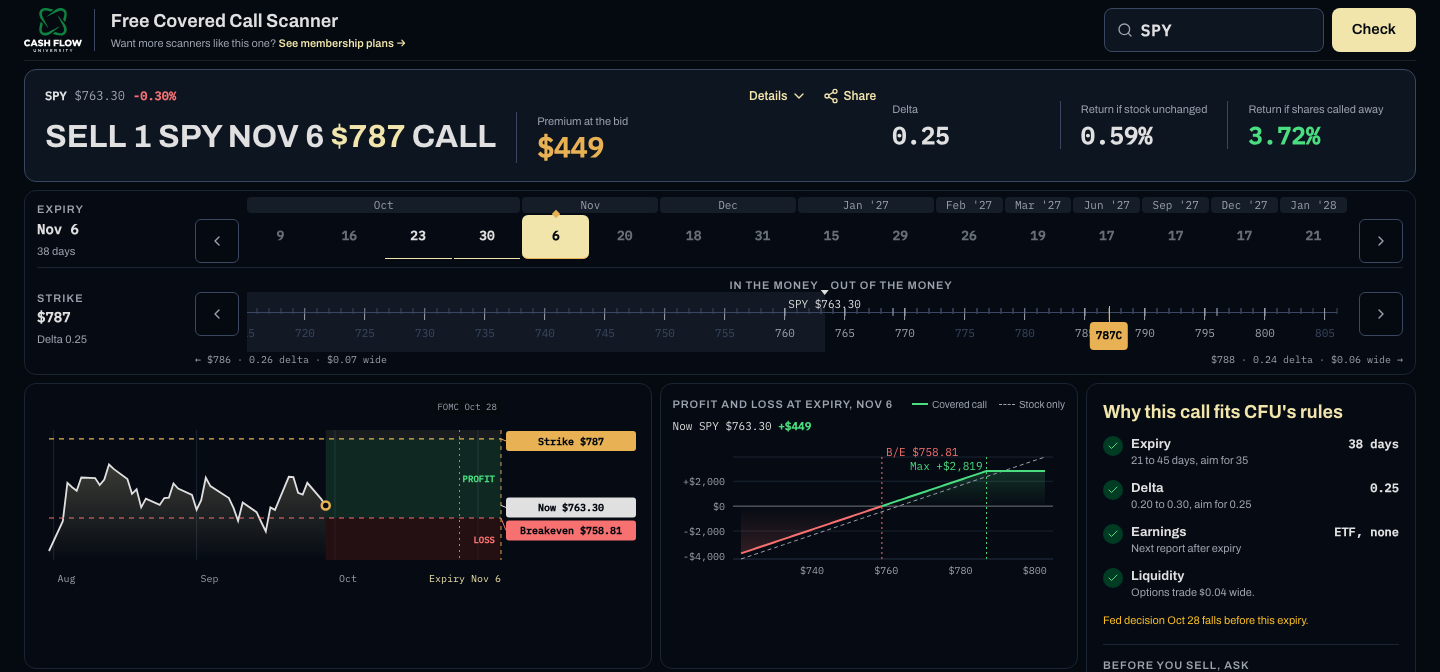The height and width of the screenshot is (672, 1440).
Task: Select the Jan '27 15 expiry
Action: (x=832, y=237)
